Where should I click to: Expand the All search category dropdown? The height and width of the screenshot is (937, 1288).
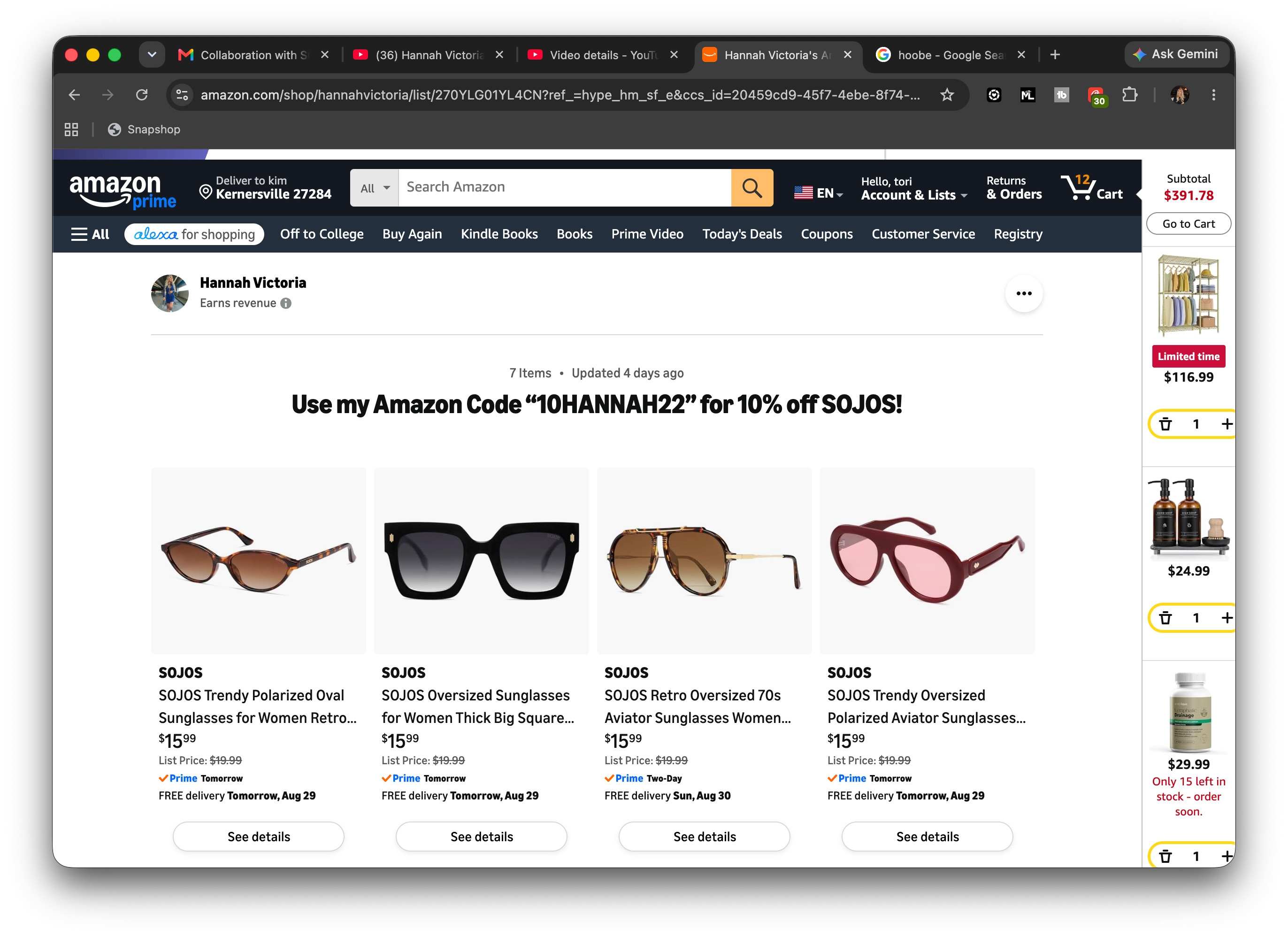click(375, 187)
